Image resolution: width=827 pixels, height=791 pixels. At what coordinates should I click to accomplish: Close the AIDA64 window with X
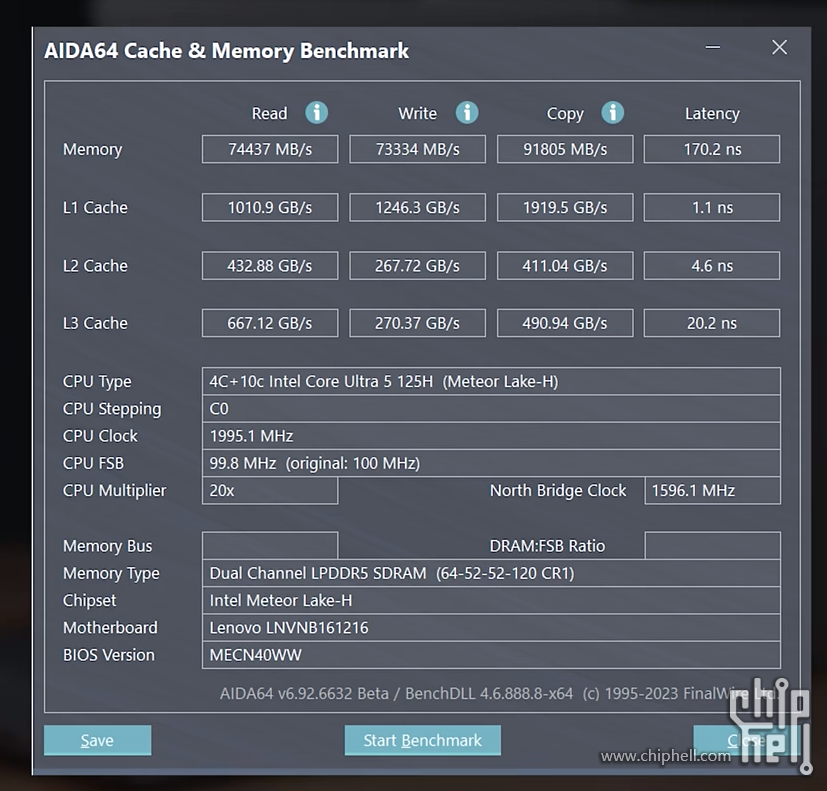[779, 47]
